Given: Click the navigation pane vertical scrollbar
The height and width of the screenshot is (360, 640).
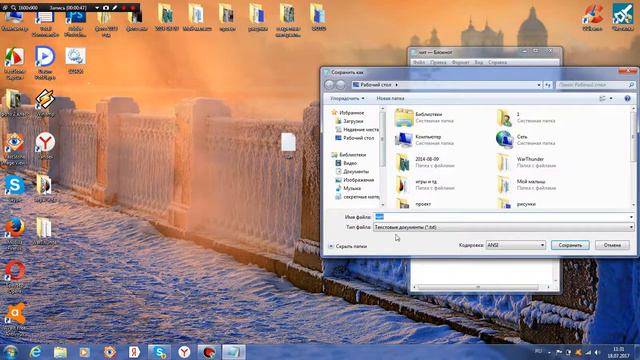Looking at the screenshot, I should point(382,157).
